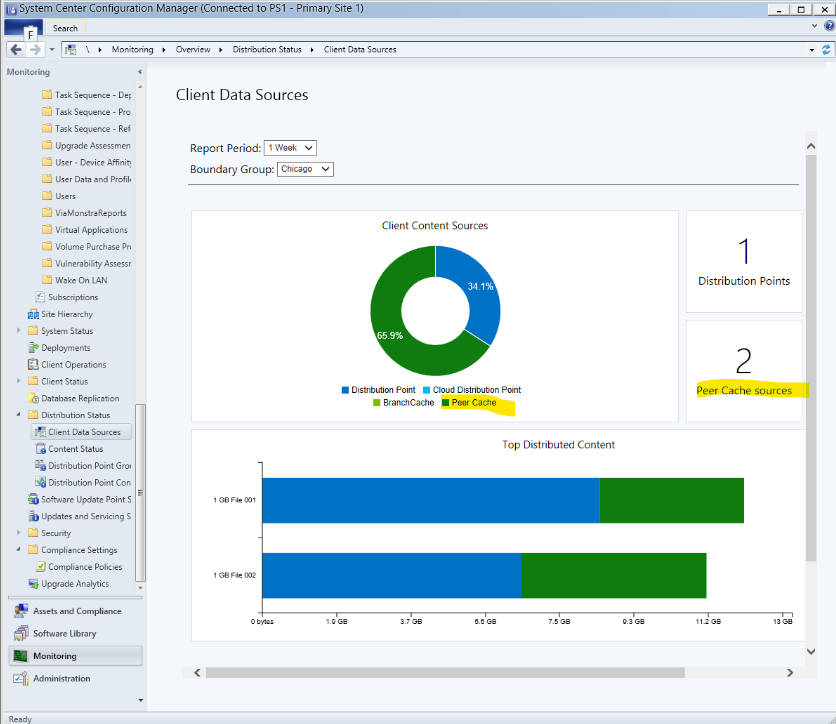Viewport: 836px width, 724px height.
Task: Collapse the Monitoring navigation pane arrow
Action: [140, 72]
